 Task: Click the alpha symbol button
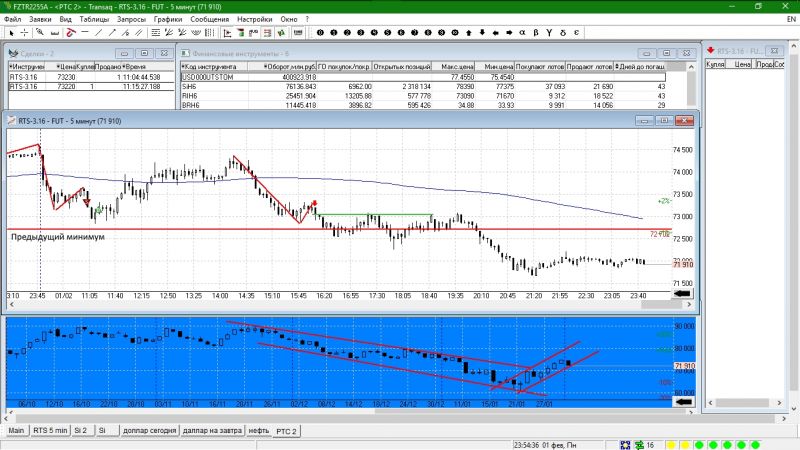(522, 33)
